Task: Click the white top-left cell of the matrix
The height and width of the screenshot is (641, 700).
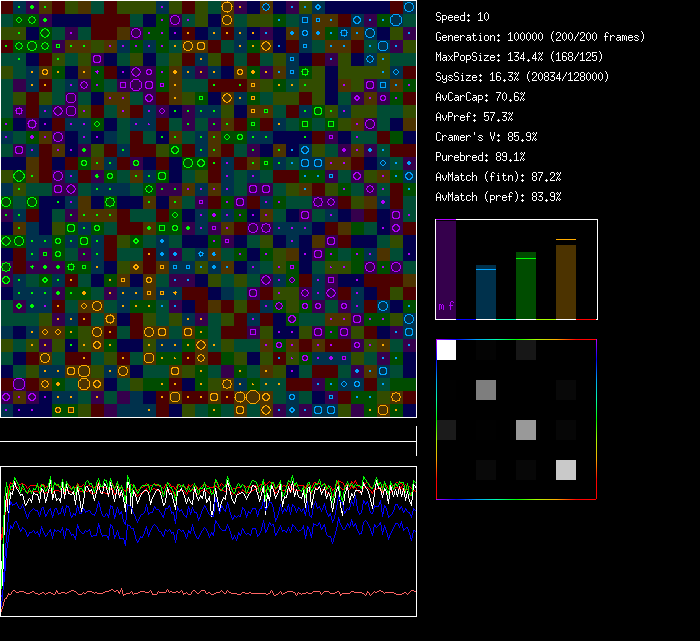Action: 446,350
